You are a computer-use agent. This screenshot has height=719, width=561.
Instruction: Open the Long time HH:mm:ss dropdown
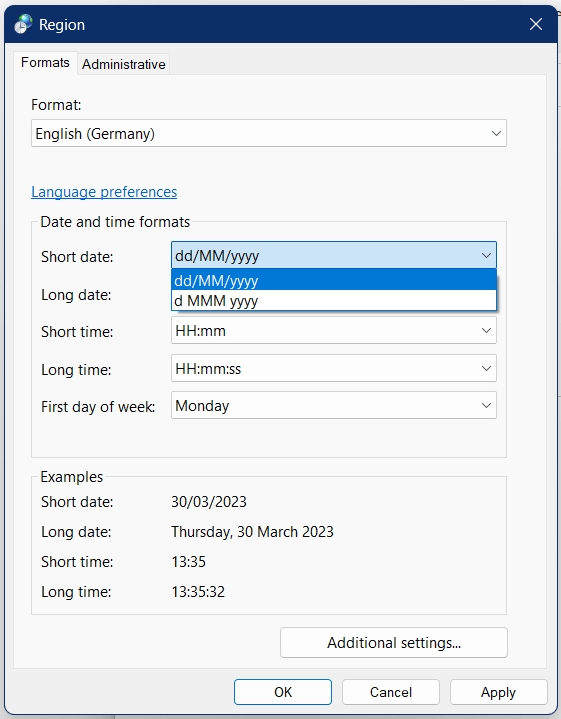(334, 368)
